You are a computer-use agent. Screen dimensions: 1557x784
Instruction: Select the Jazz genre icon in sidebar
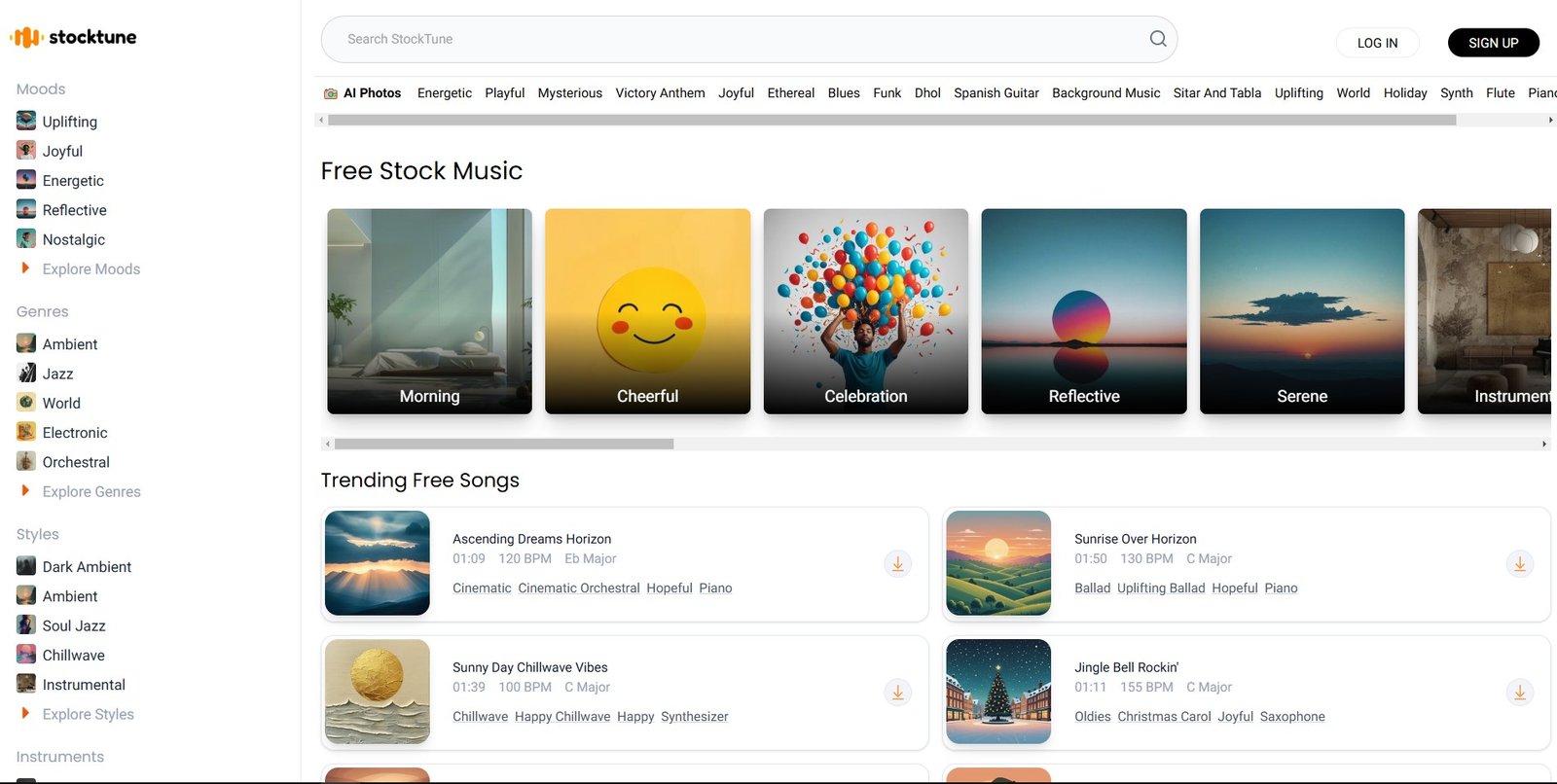pos(26,374)
